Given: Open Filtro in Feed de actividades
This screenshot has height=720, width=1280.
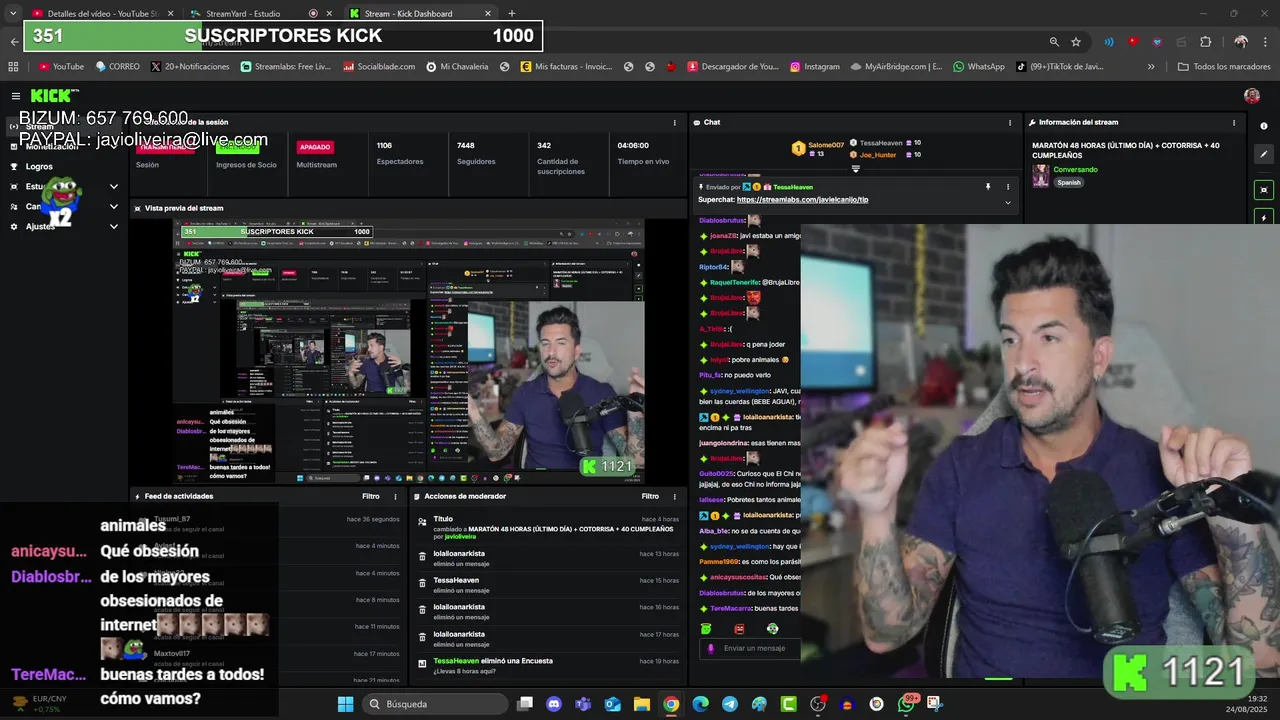Looking at the screenshot, I should [x=370, y=496].
